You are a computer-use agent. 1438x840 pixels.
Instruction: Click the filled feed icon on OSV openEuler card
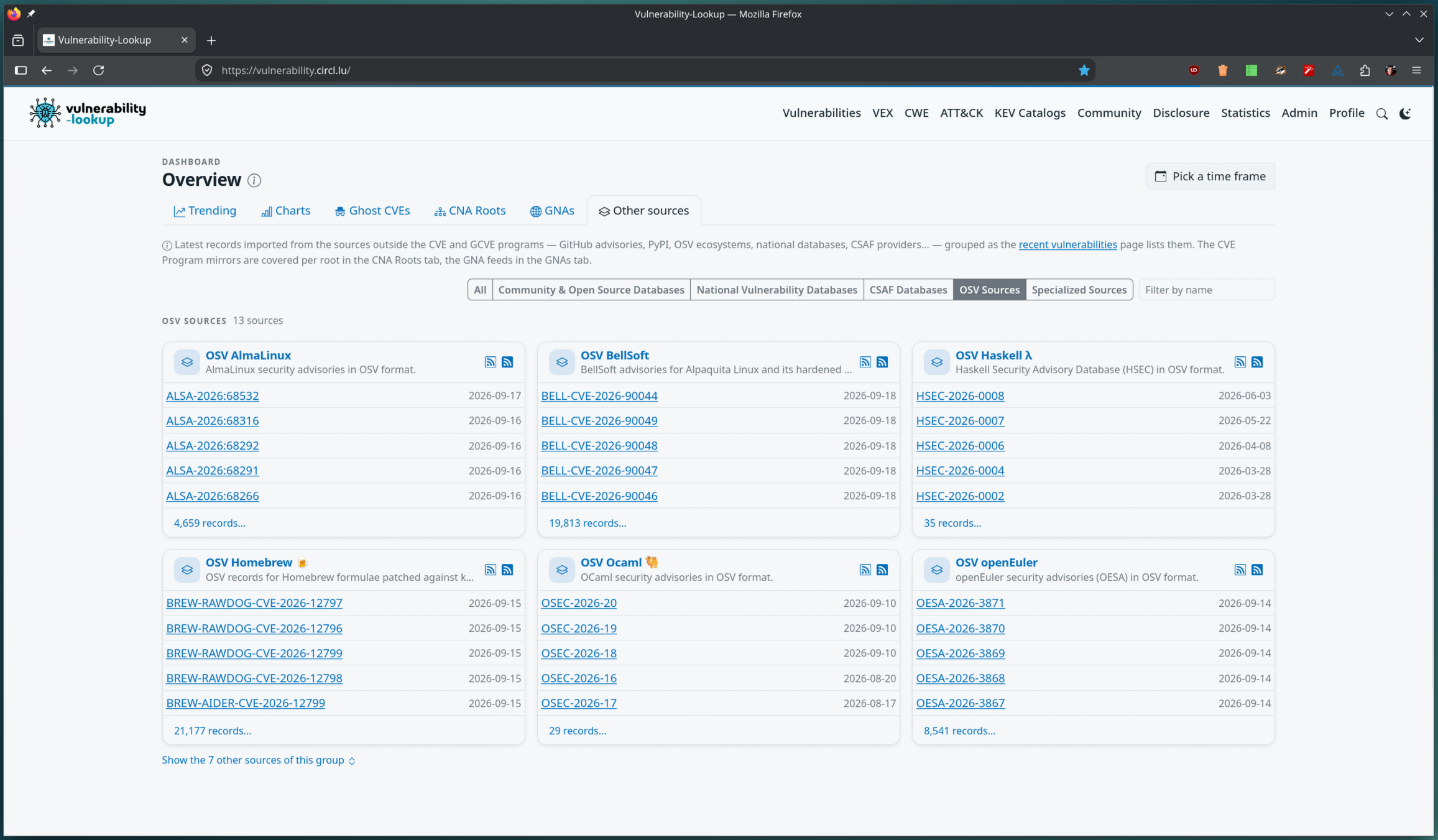(1257, 570)
